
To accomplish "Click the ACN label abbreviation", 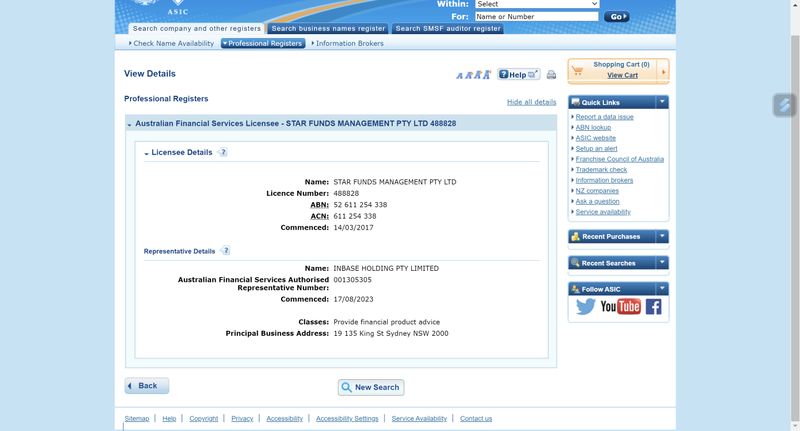I will (x=319, y=216).
